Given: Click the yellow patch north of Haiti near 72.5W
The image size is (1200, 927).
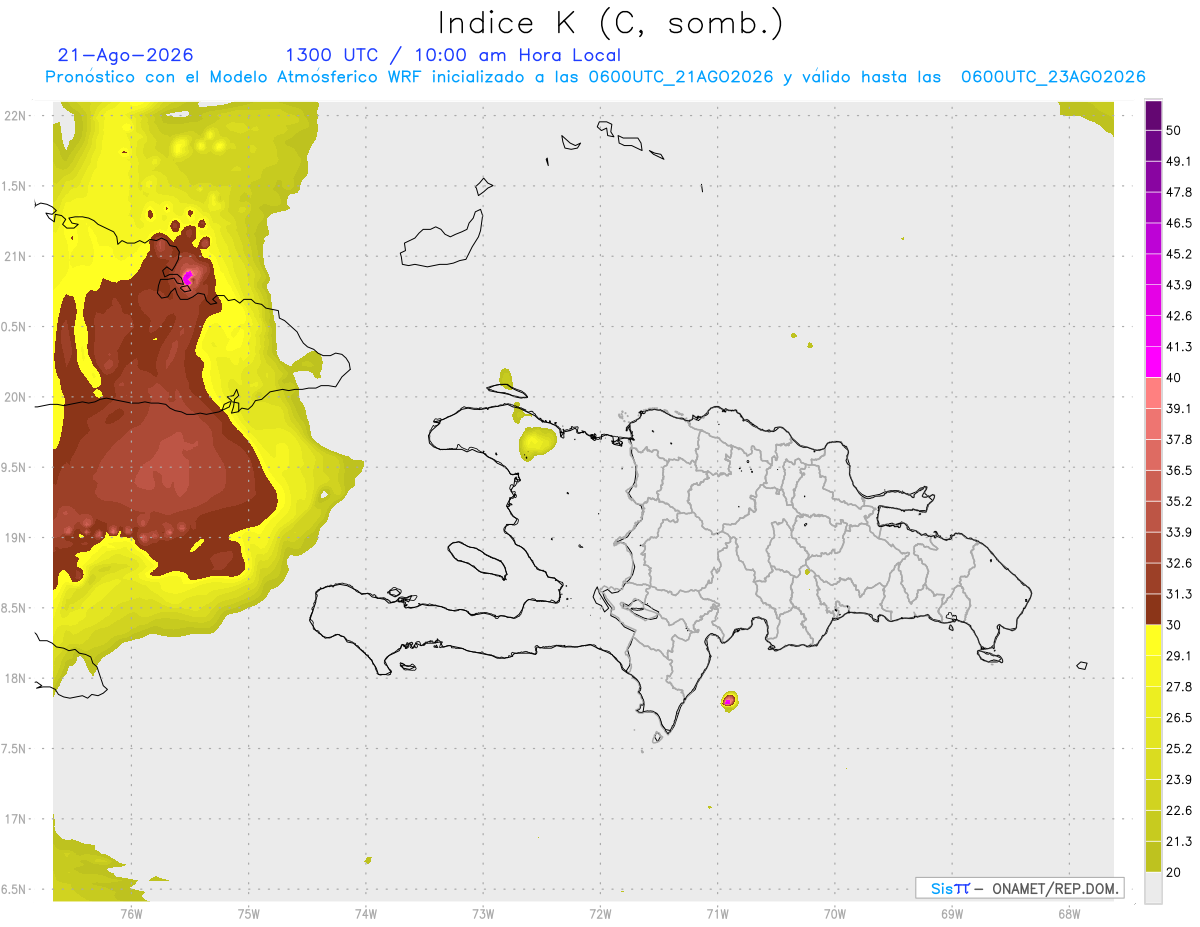Looking at the screenshot, I should [538, 442].
